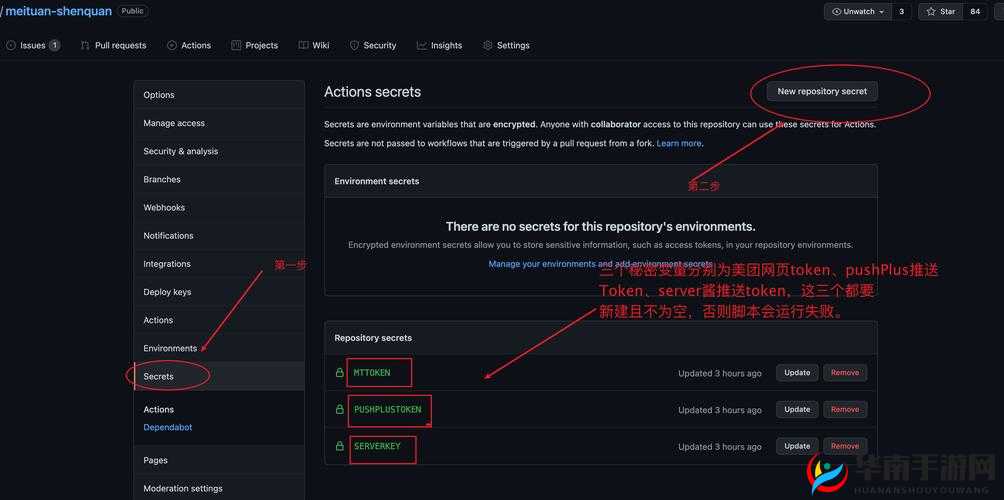
Task: Remove the MTTOKEN secret
Action: tap(845, 373)
